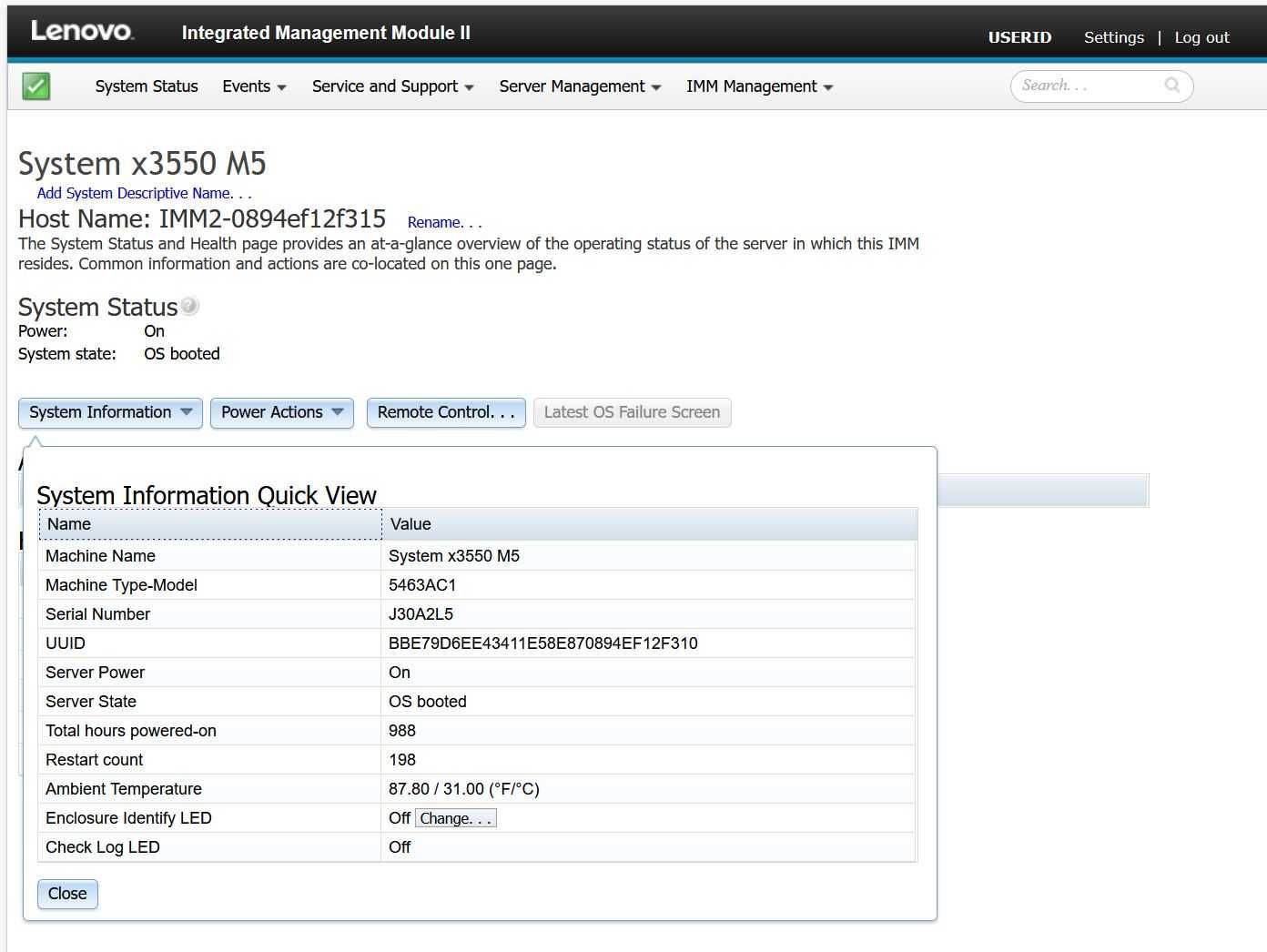Click the Ambient Temperature value 87.80 / 31.00
The image size is (1267, 952).
pos(463,789)
